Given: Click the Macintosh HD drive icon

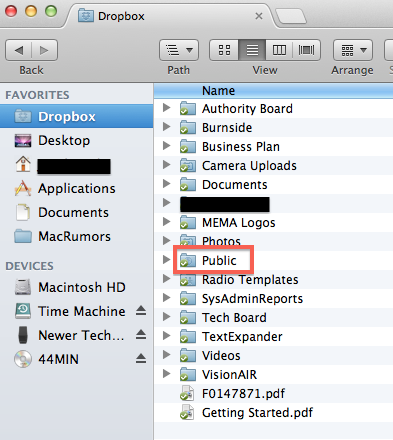Looking at the screenshot, I should [23, 287].
